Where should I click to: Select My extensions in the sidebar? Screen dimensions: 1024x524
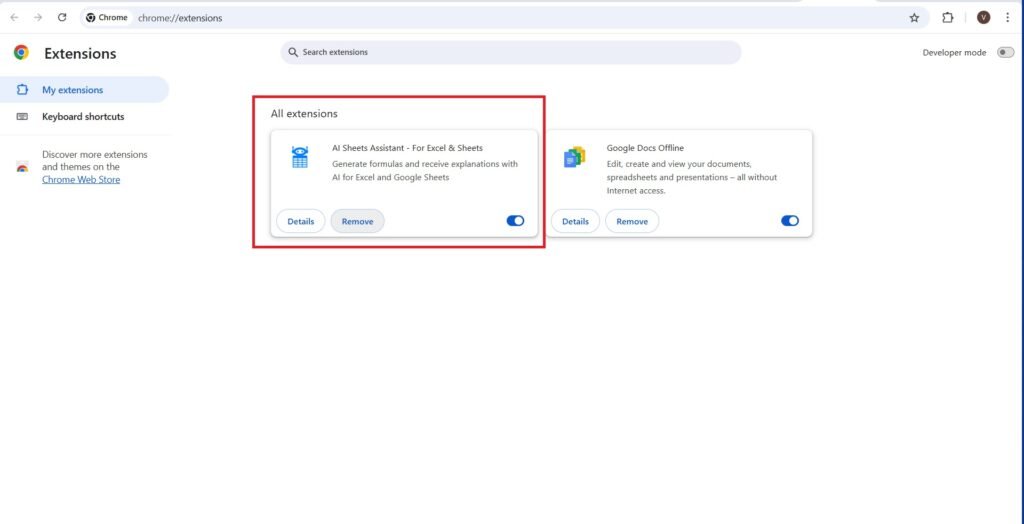(72, 90)
